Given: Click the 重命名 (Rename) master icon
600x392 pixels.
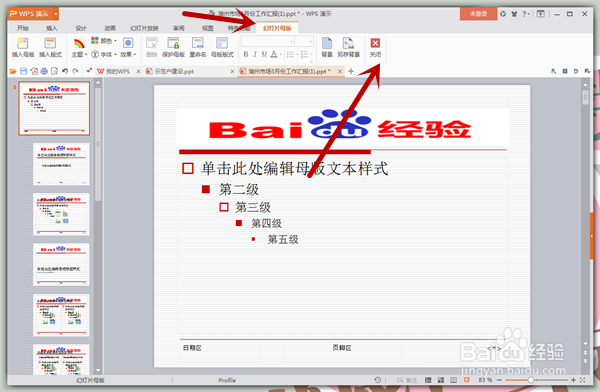Looking at the screenshot, I should pyautogui.click(x=198, y=47).
